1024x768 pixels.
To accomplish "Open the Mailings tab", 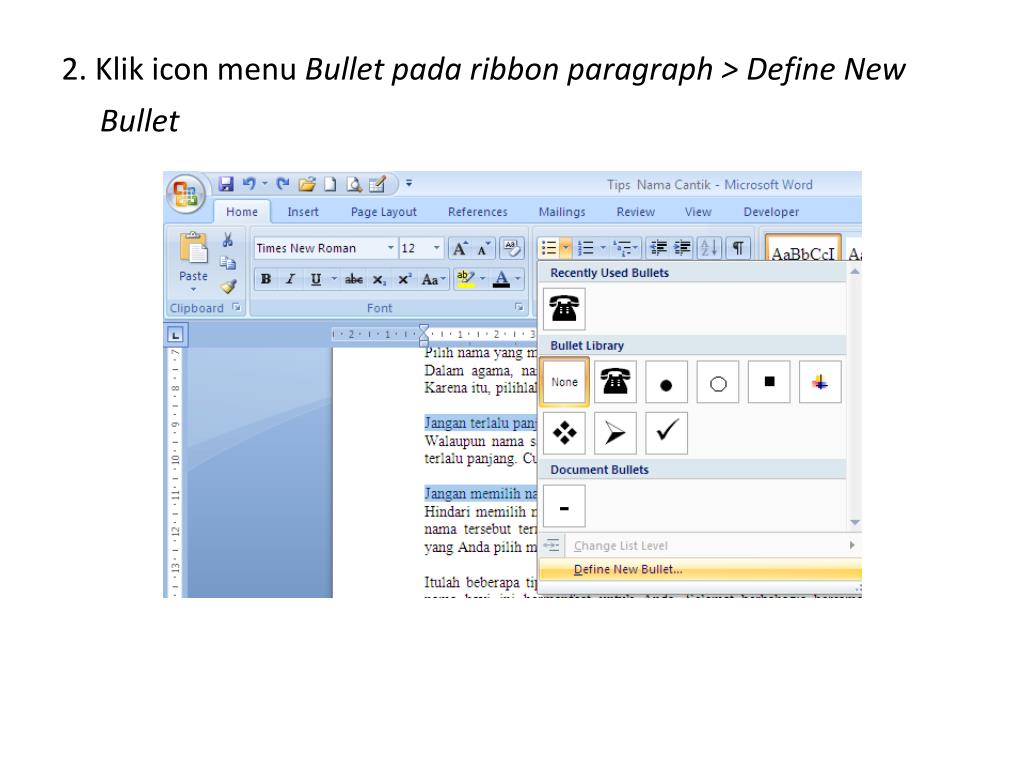I will pos(562,212).
